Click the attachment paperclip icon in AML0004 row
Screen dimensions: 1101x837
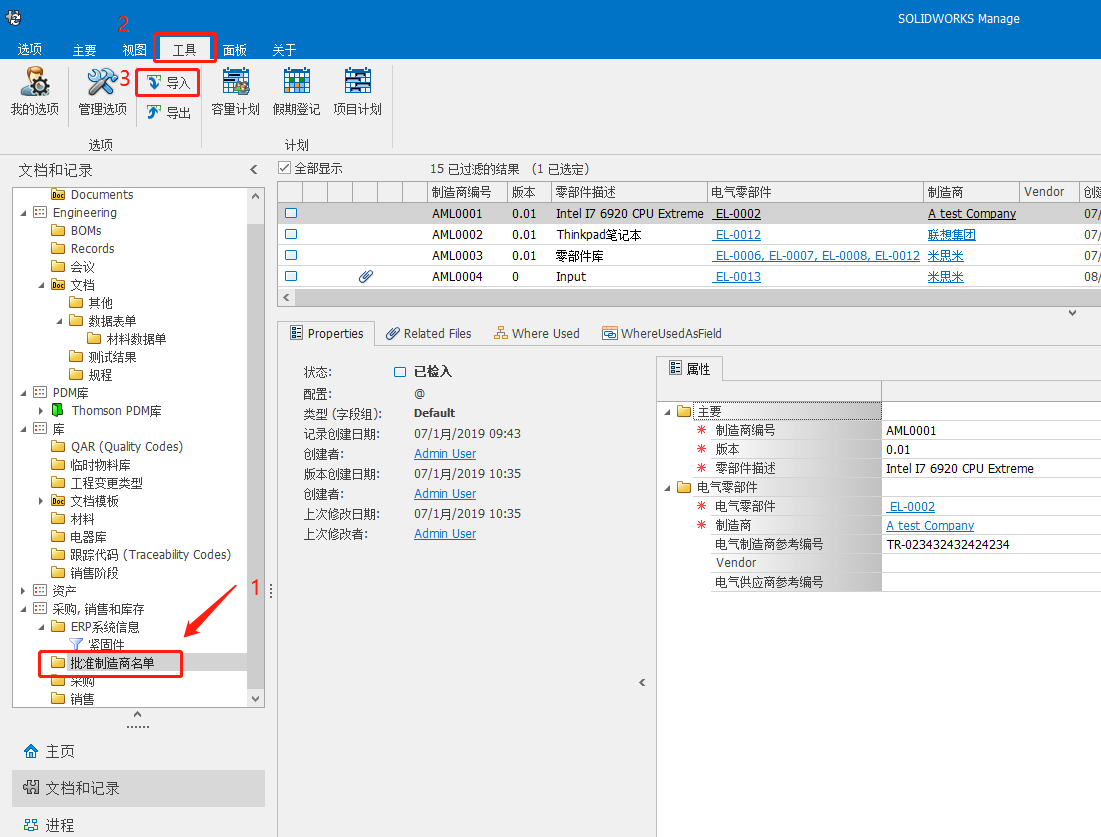pyautogui.click(x=366, y=276)
